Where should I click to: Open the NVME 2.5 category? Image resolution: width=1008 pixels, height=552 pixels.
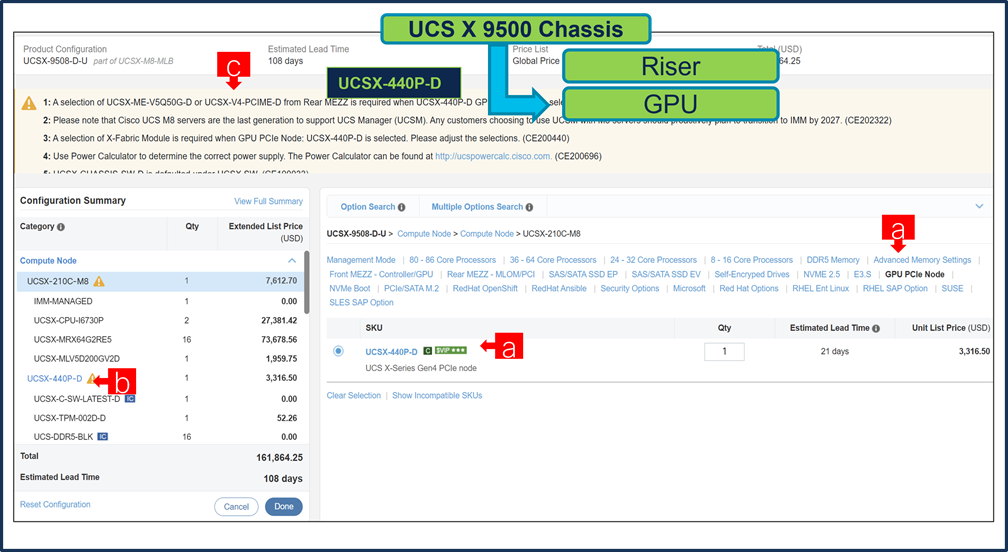click(x=822, y=274)
